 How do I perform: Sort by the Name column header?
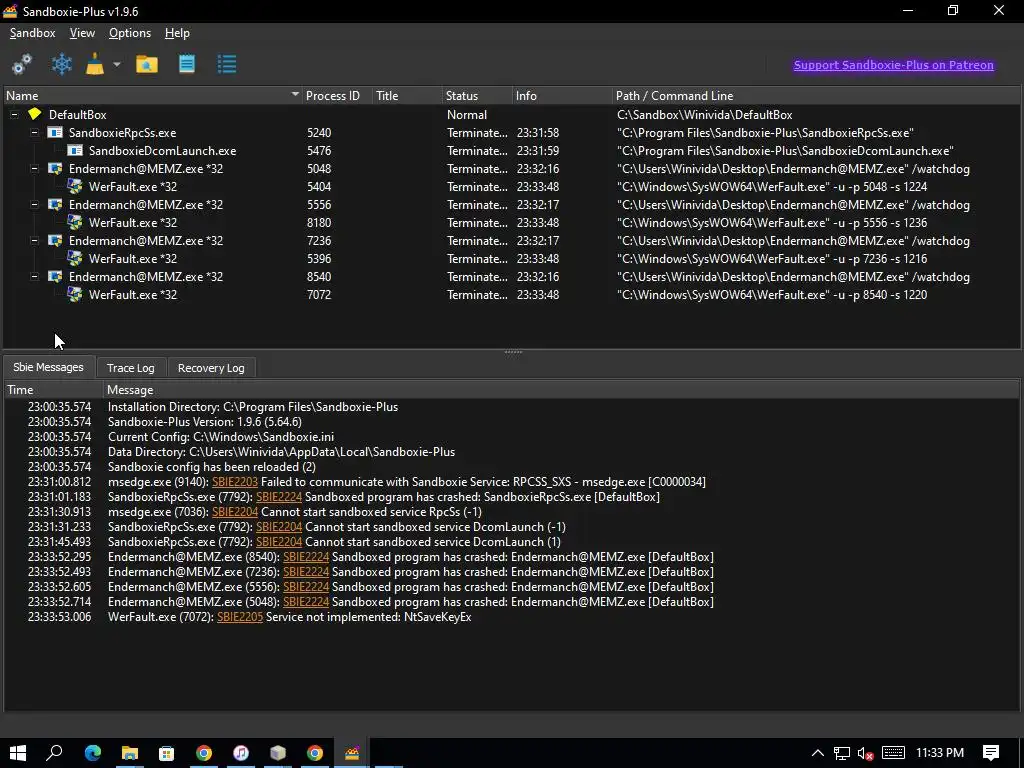click(x=153, y=95)
